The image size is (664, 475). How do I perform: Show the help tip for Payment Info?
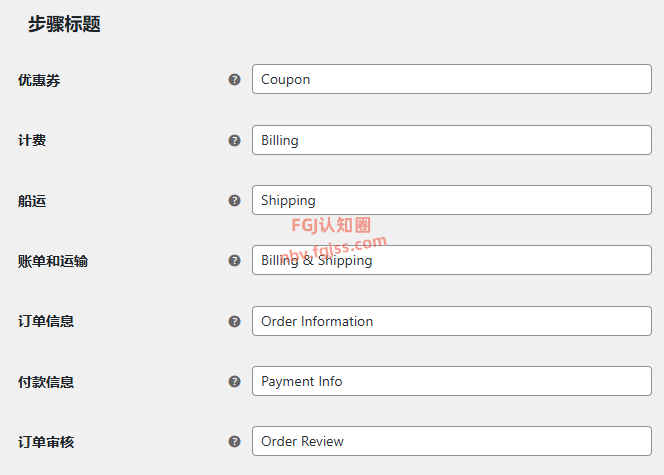234,381
